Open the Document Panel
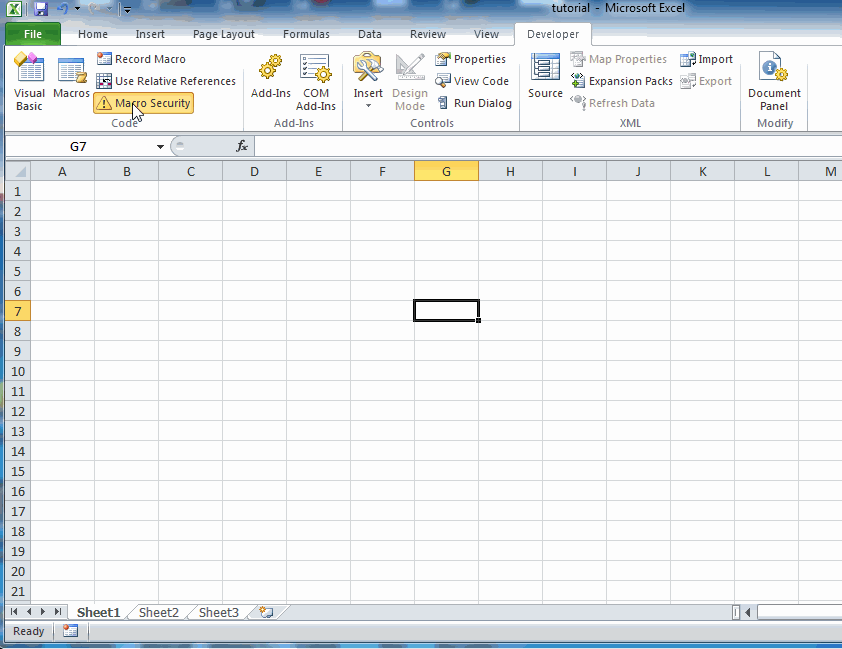The width and height of the screenshot is (842, 649). pyautogui.click(x=774, y=82)
